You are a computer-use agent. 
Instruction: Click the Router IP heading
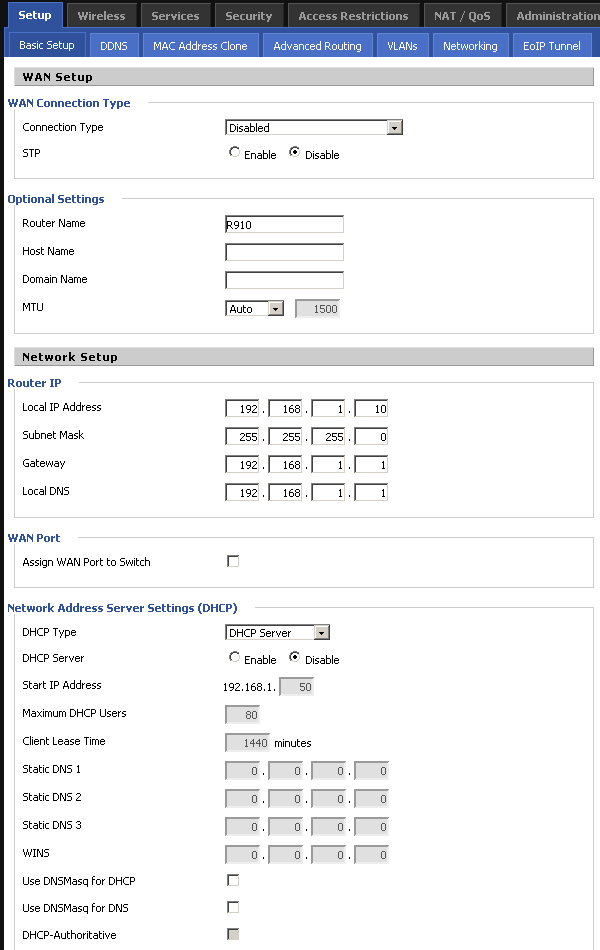coord(35,383)
